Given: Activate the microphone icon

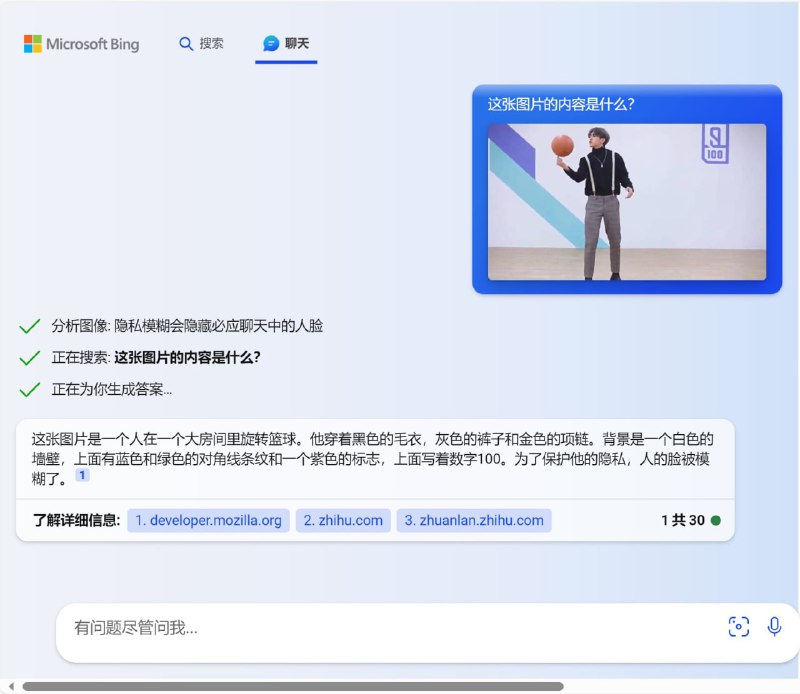Looking at the screenshot, I should coord(772,626).
